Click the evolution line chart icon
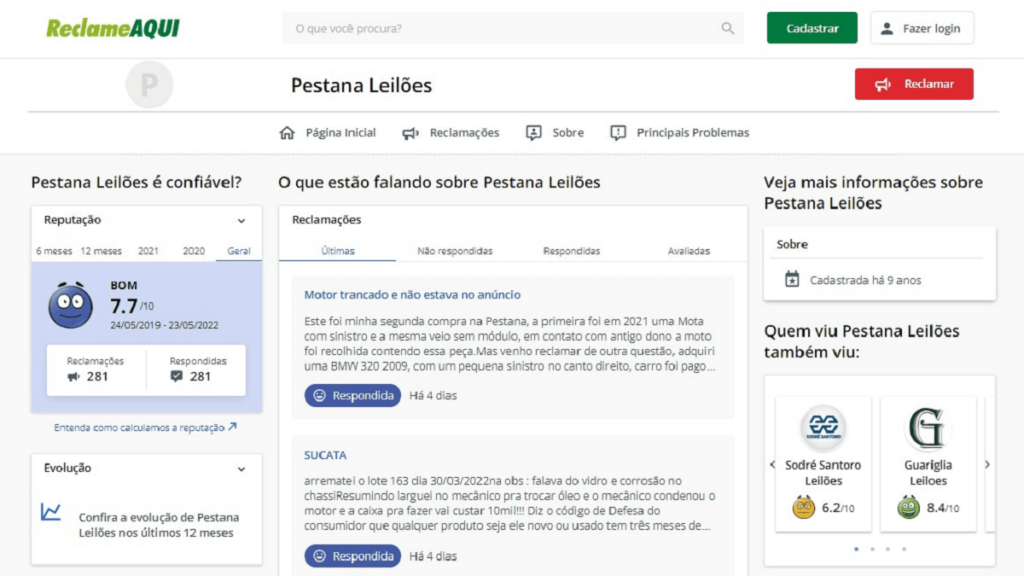Viewport: 1024px width, 576px height. point(51,512)
